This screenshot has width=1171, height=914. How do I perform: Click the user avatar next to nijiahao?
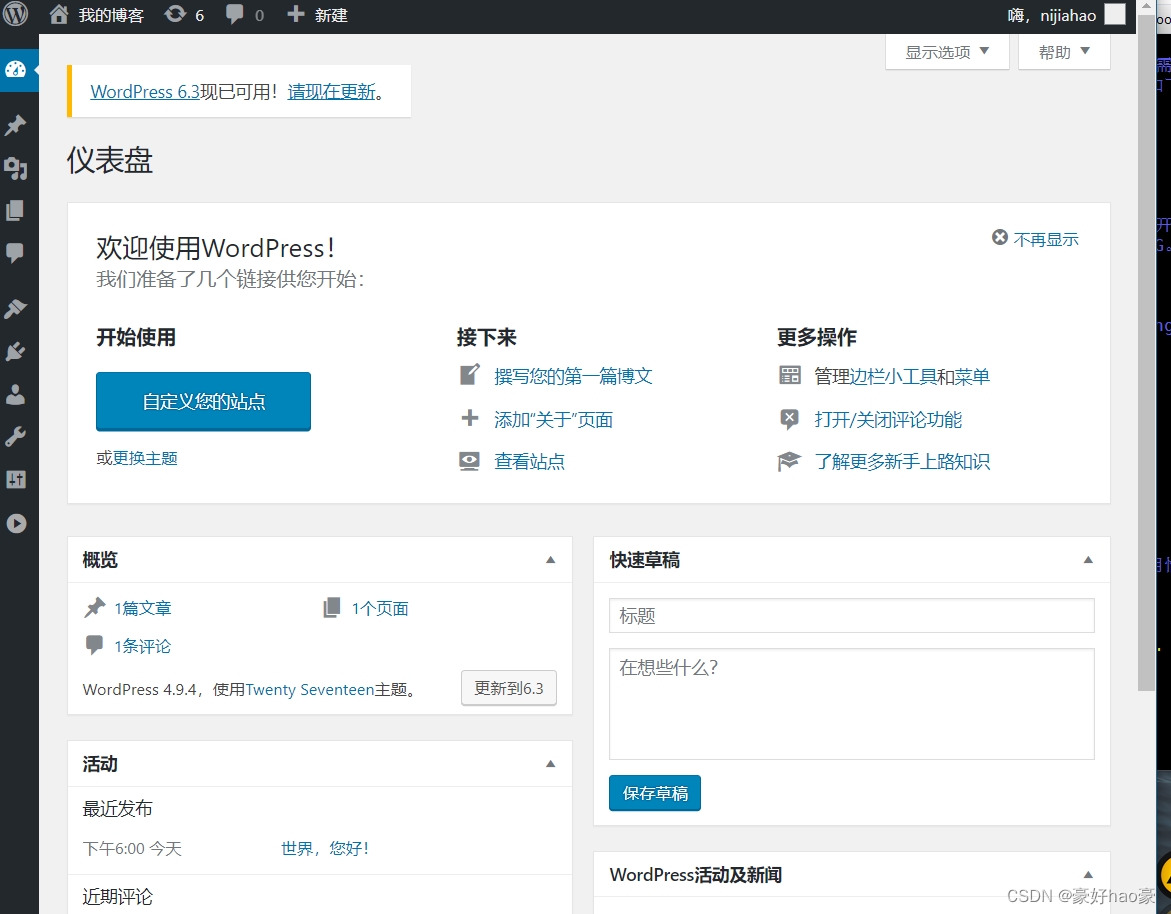1114,14
